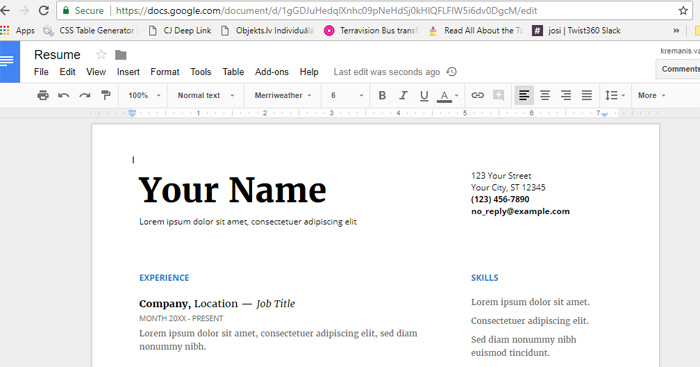Click the Company, Location — Job Title line
This screenshot has height=367, width=700.
(x=217, y=304)
